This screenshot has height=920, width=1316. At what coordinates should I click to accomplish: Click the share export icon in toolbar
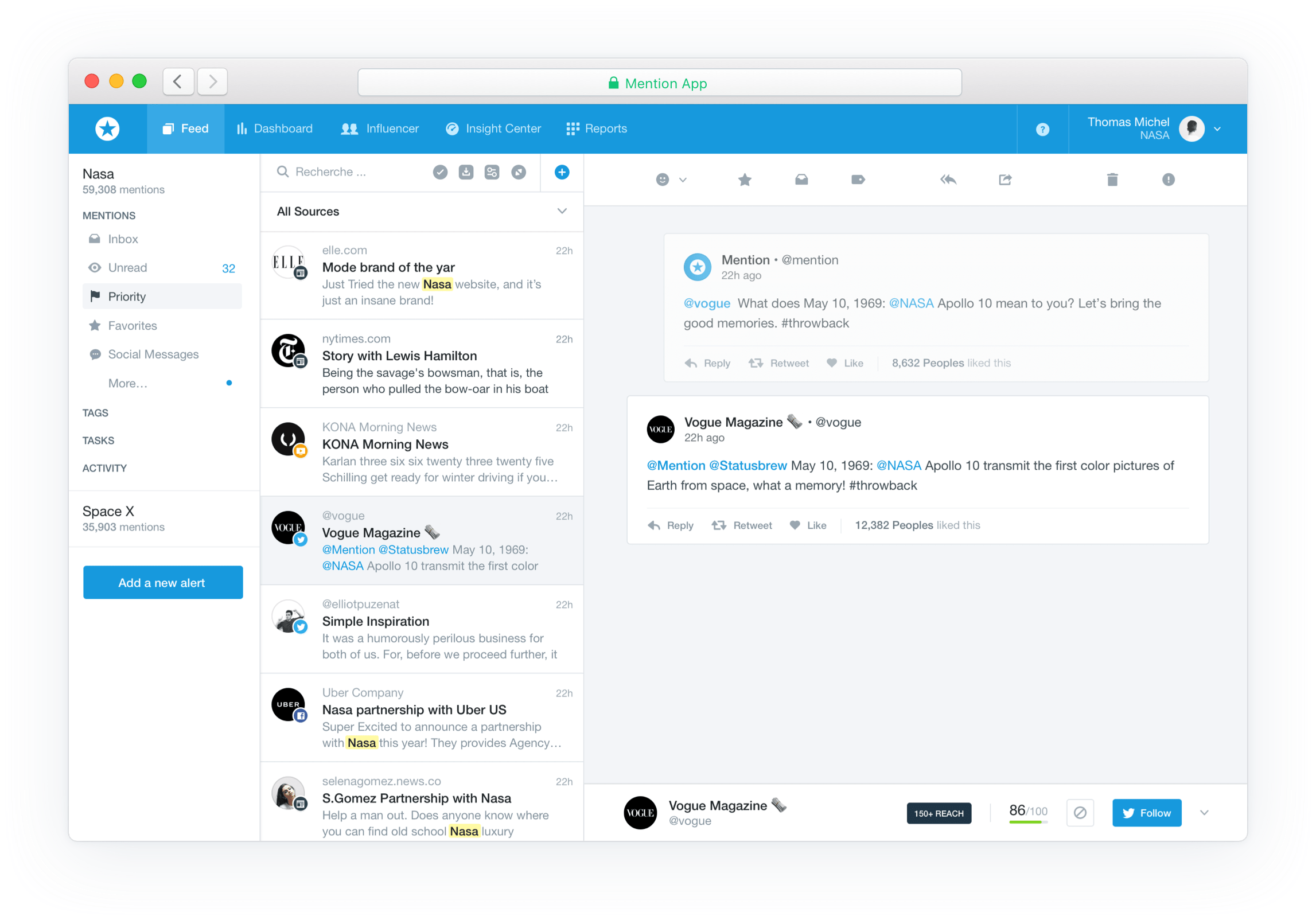click(x=1004, y=180)
